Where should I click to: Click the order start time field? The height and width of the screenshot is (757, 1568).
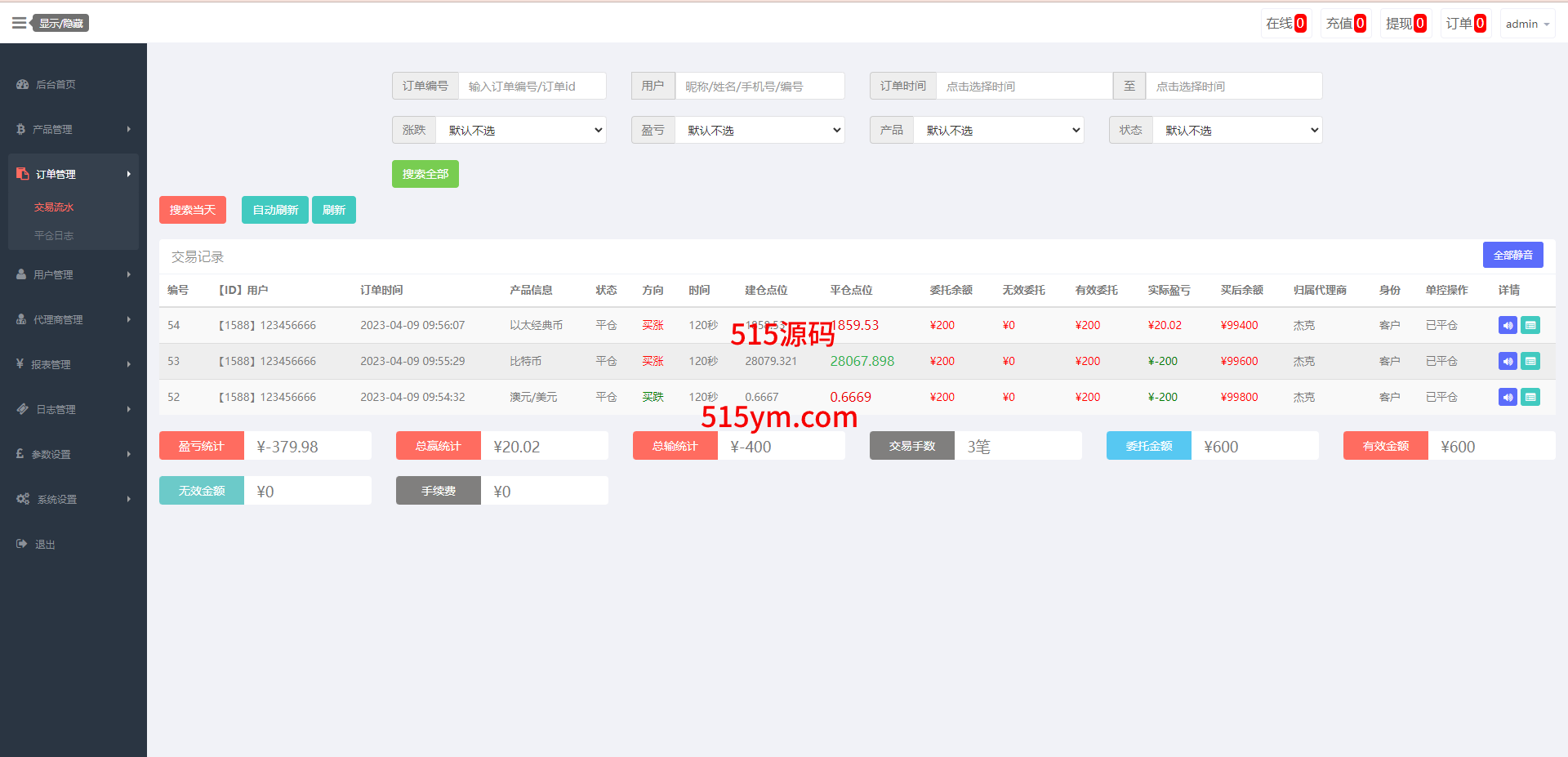[1024, 86]
